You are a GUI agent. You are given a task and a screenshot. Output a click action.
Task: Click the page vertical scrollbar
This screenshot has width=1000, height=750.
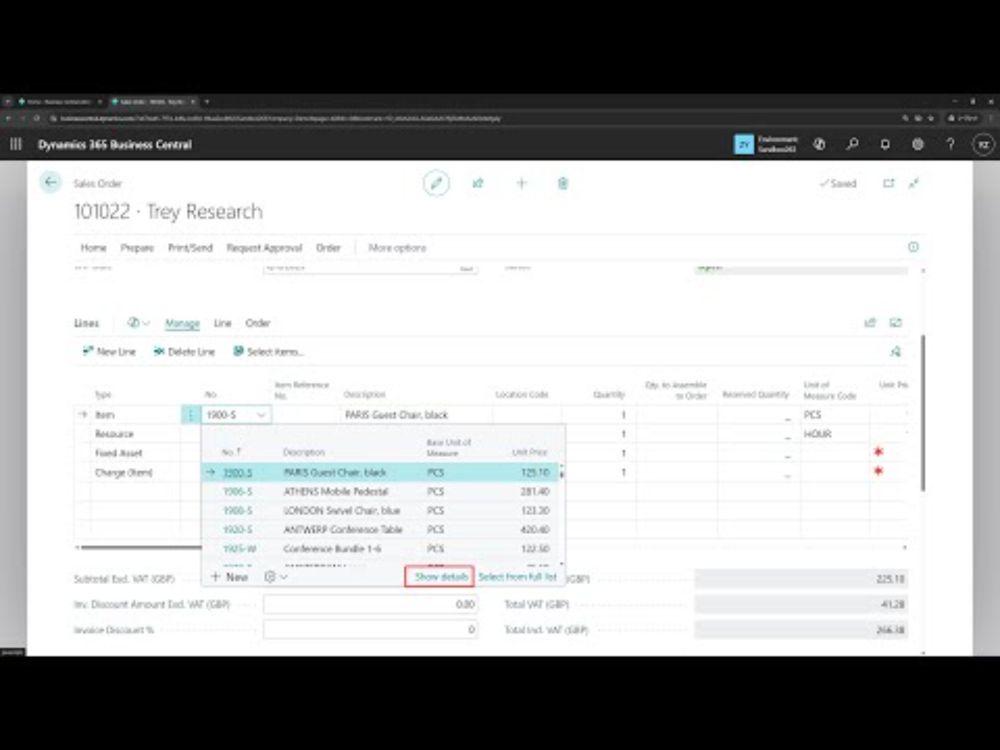(x=923, y=413)
